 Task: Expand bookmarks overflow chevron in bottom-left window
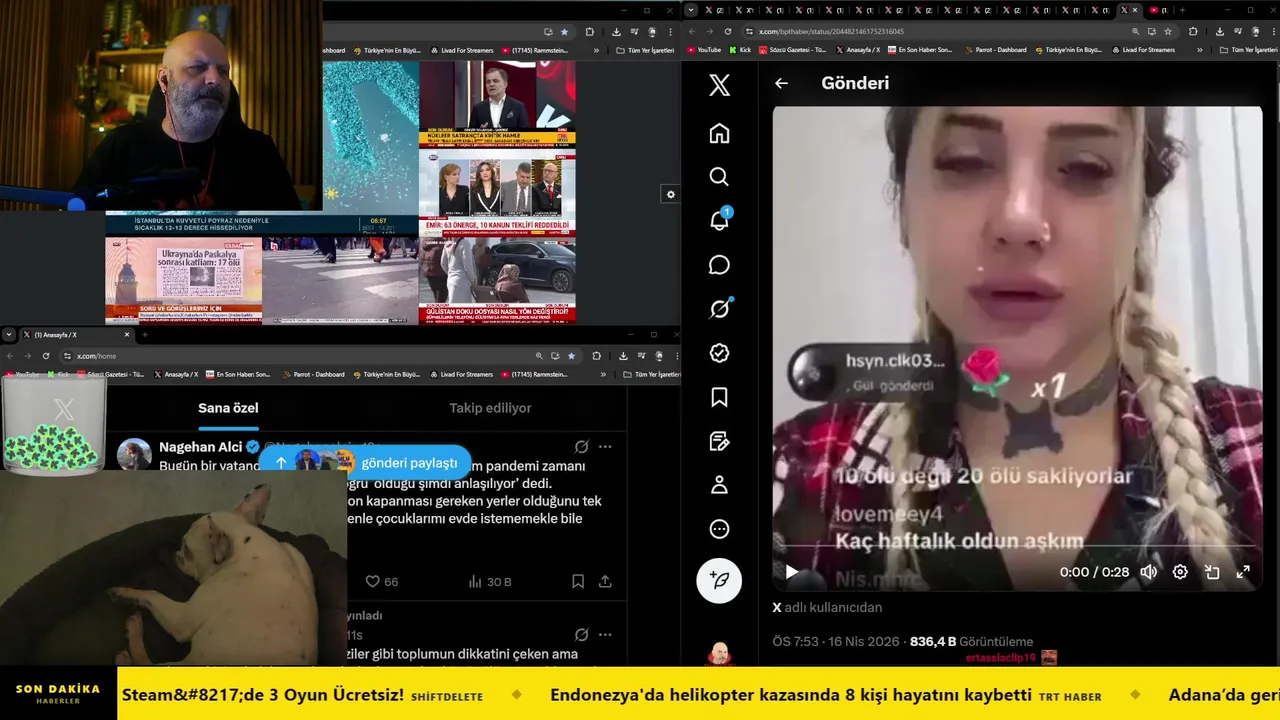click(603, 375)
